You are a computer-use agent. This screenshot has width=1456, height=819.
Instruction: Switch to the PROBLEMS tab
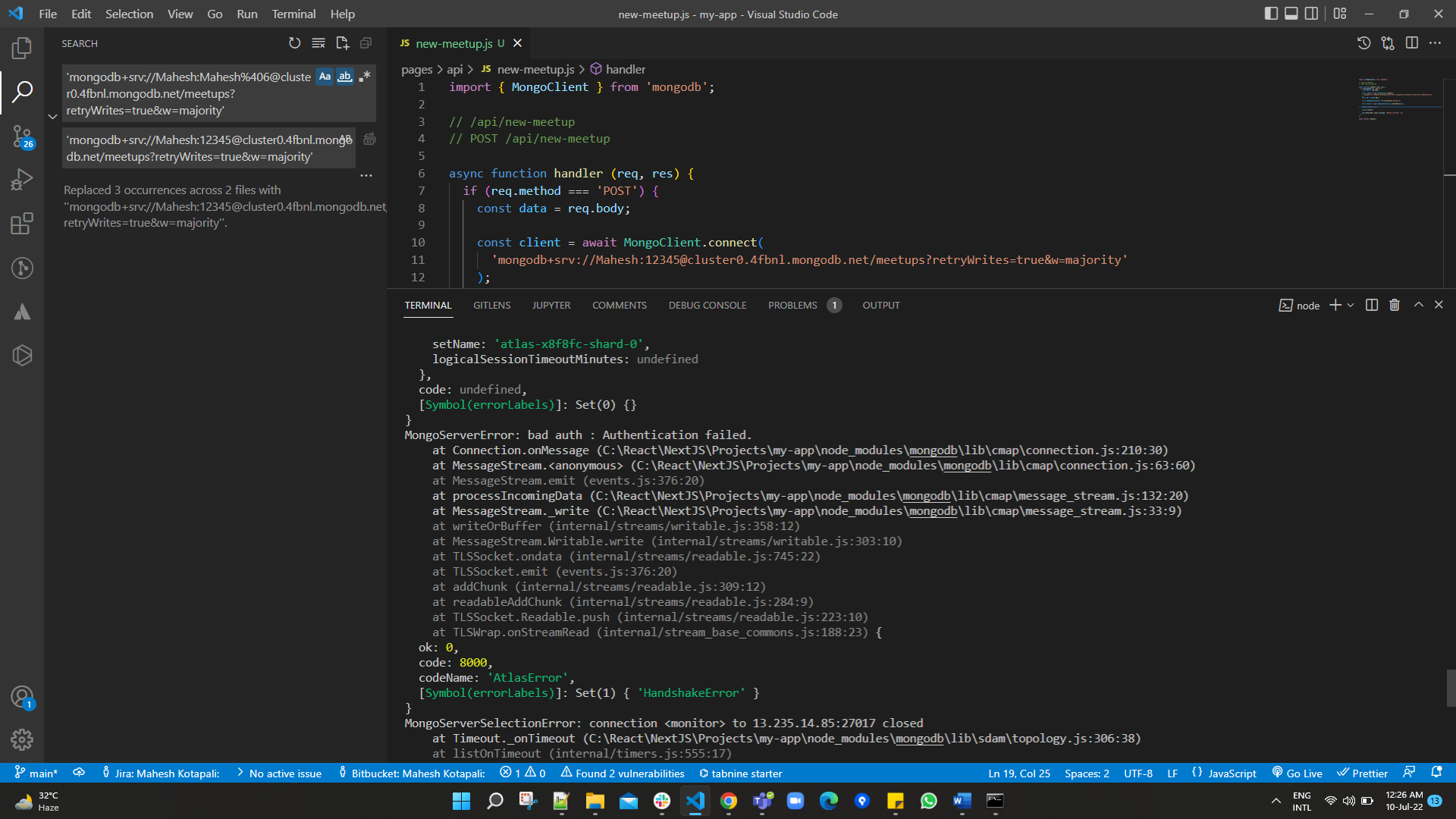tap(792, 305)
